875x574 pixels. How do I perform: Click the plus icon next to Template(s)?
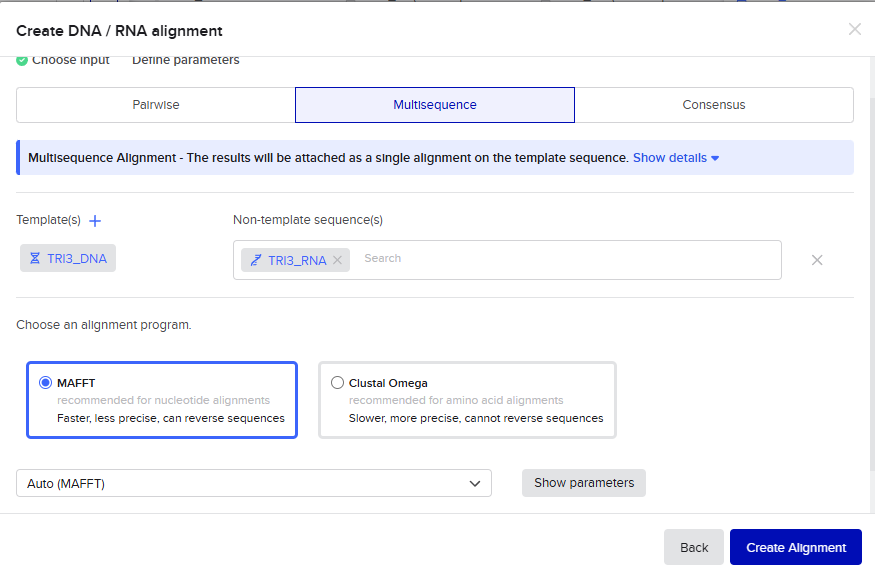95,220
